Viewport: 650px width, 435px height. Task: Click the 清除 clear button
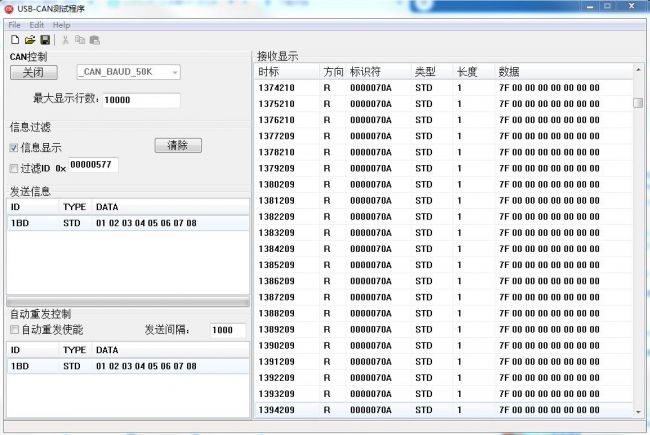coord(178,145)
